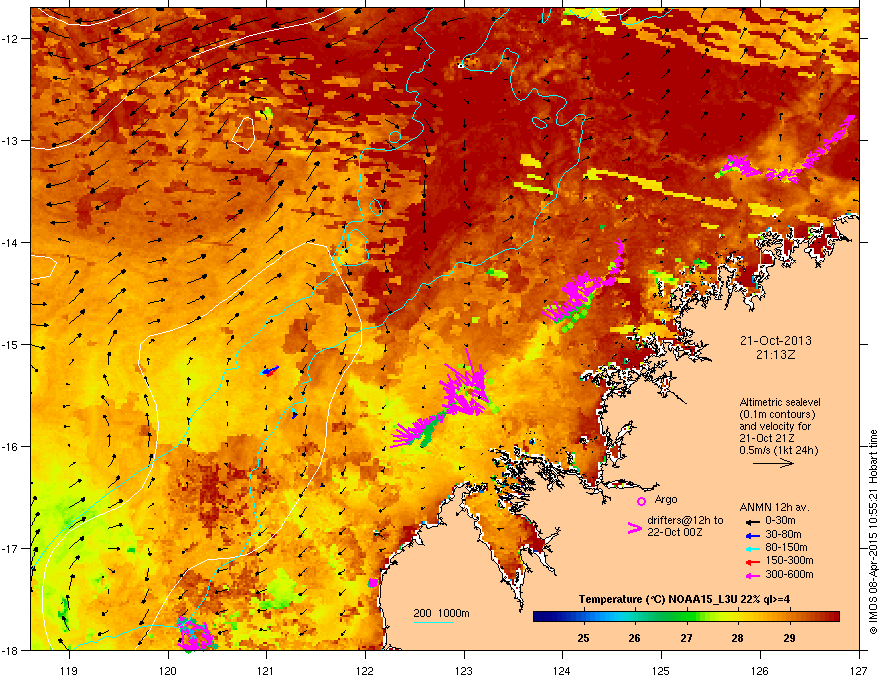The height and width of the screenshot is (680, 880).
Task: Click the '25' color bar tick label
Action: click(x=584, y=638)
